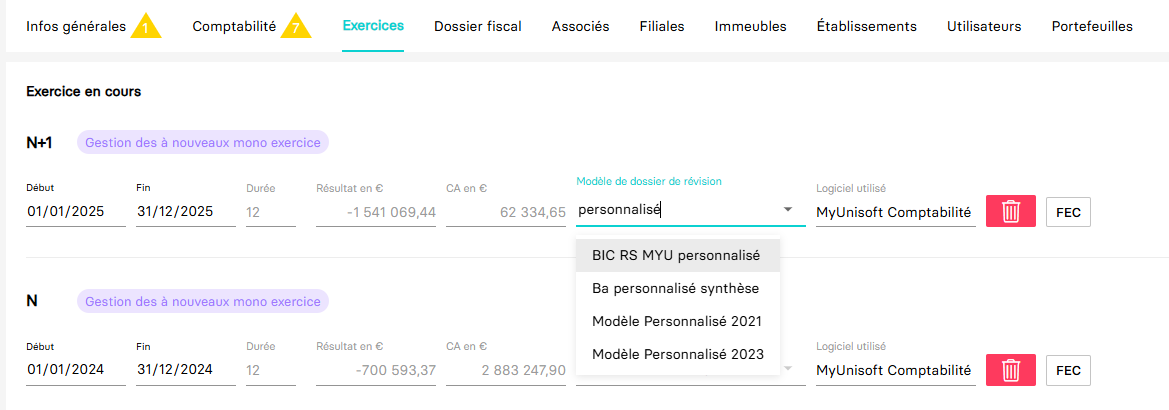The height and width of the screenshot is (410, 1169).
Task: Choose Ba personnalisé synthèse option
Action: pyautogui.click(x=675, y=288)
